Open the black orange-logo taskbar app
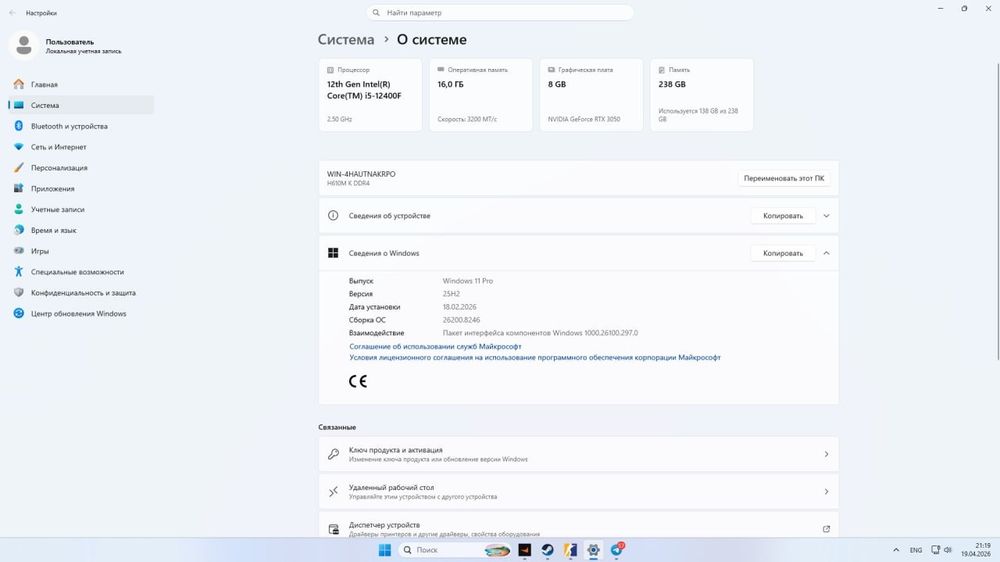The height and width of the screenshot is (562, 1000). 524,550
